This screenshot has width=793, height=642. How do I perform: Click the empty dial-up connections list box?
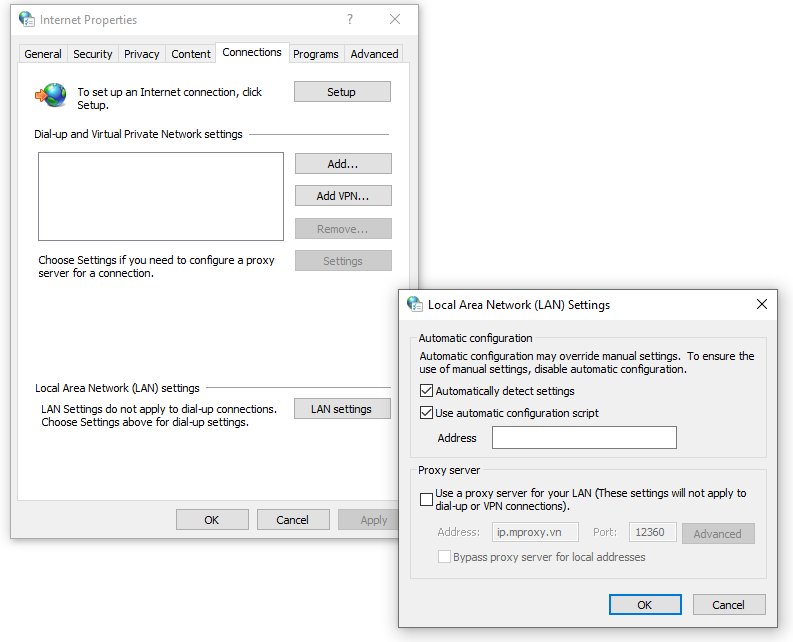[x=161, y=196]
